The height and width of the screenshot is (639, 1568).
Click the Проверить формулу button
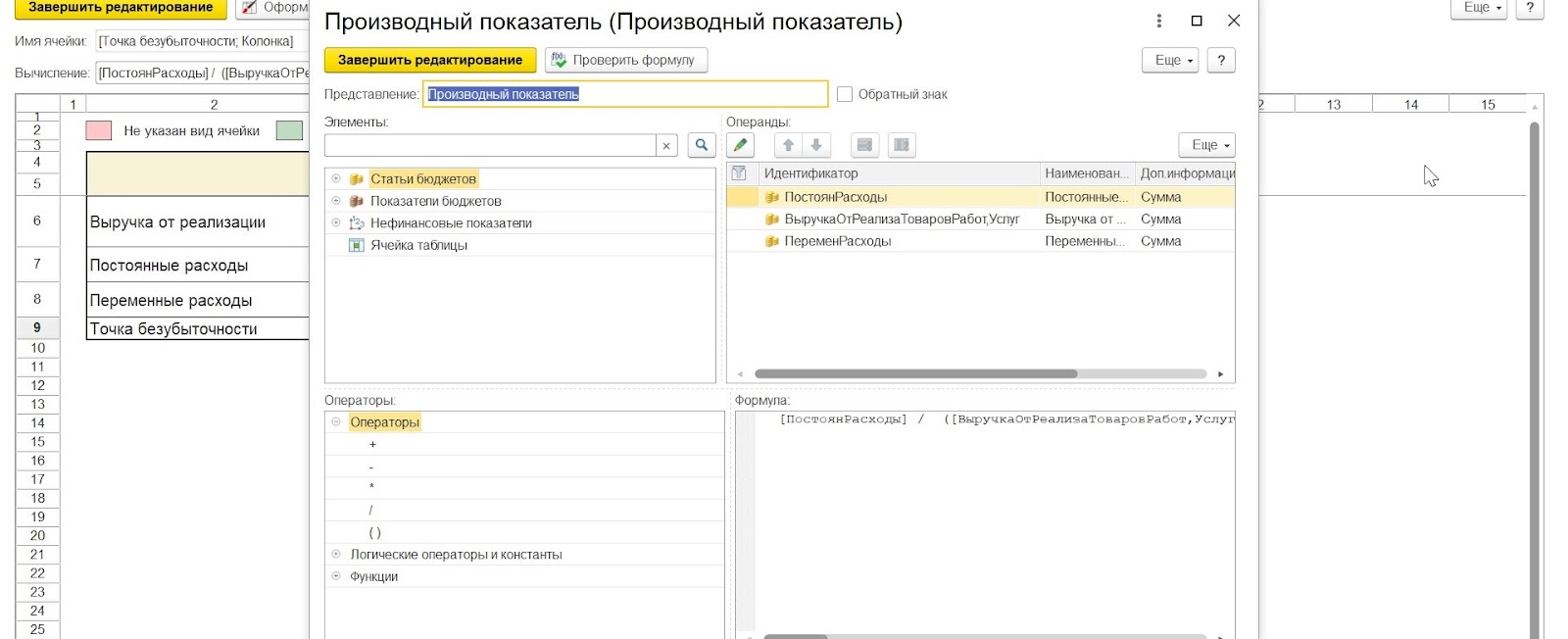click(626, 60)
